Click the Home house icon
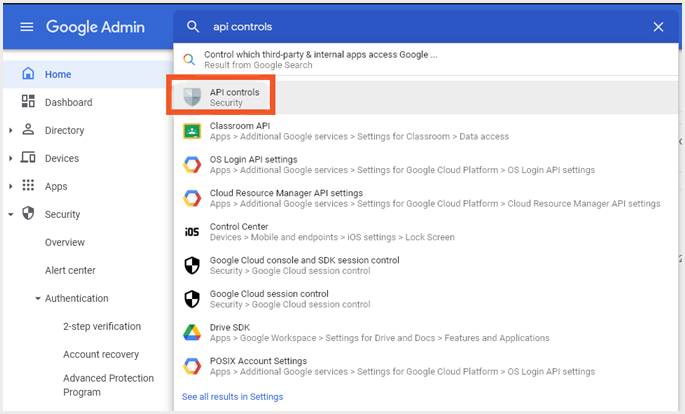The image size is (685, 414). pyautogui.click(x=28, y=73)
